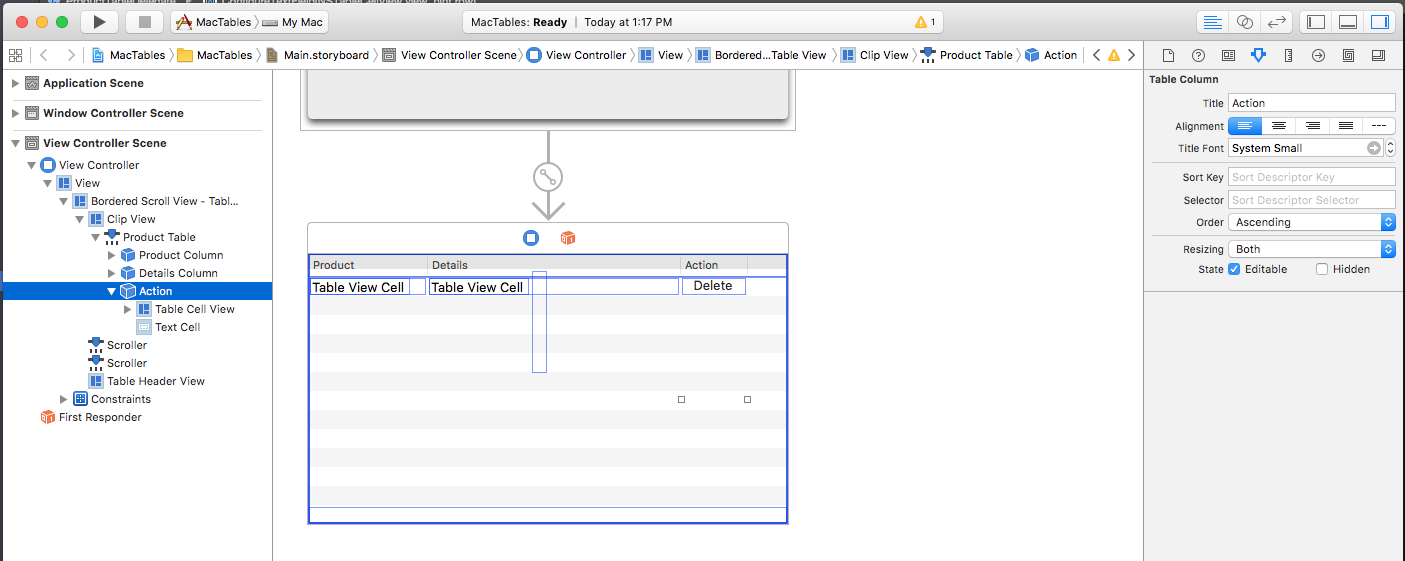Image resolution: width=1405 pixels, height=561 pixels.
Task: Expand Details Column disclosure triangle
Action: [x=111, y=273]
